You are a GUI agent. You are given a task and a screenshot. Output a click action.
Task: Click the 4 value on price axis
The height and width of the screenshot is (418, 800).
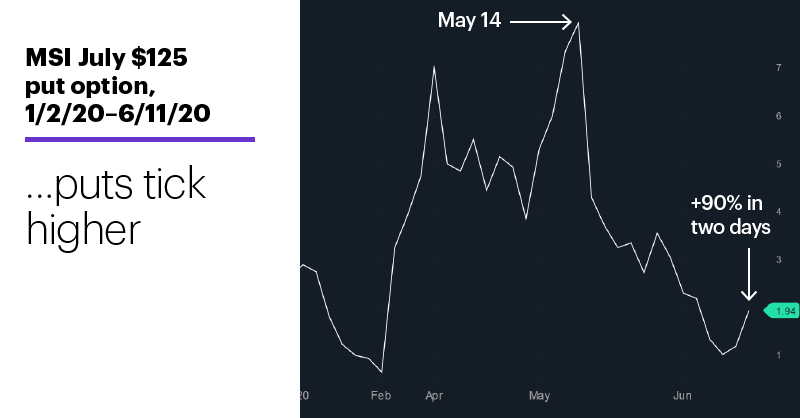pyautogui.click(x=779, y=211)
